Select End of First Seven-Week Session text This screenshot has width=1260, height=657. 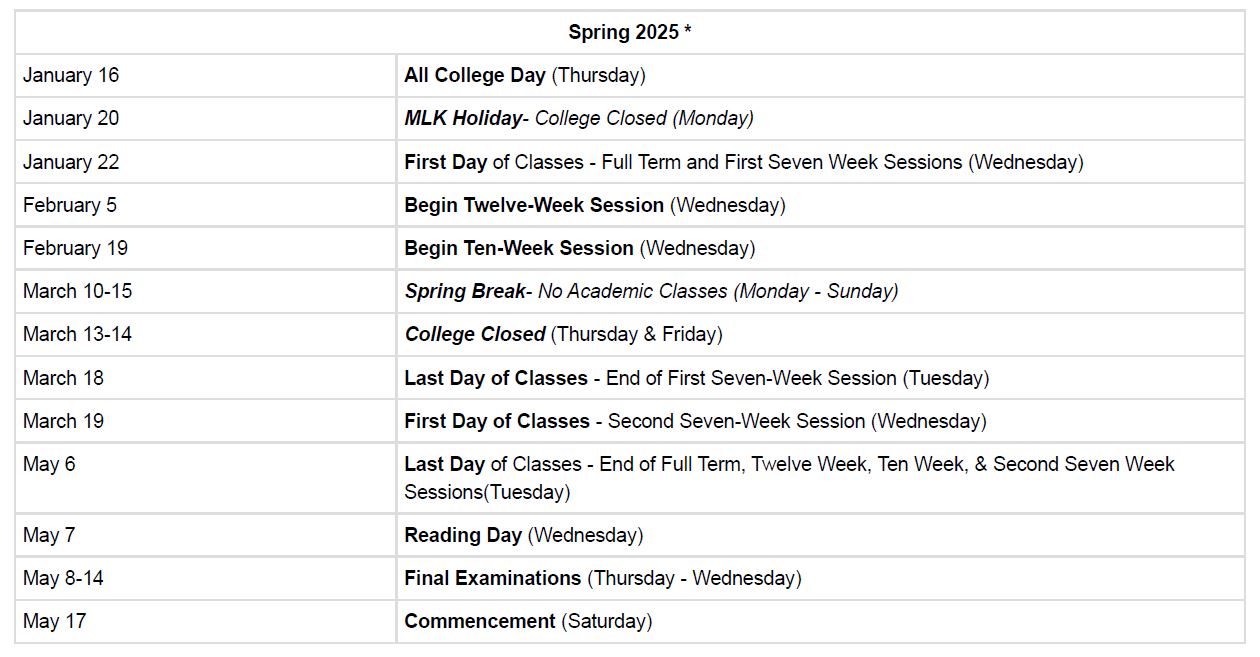[752, 378]
